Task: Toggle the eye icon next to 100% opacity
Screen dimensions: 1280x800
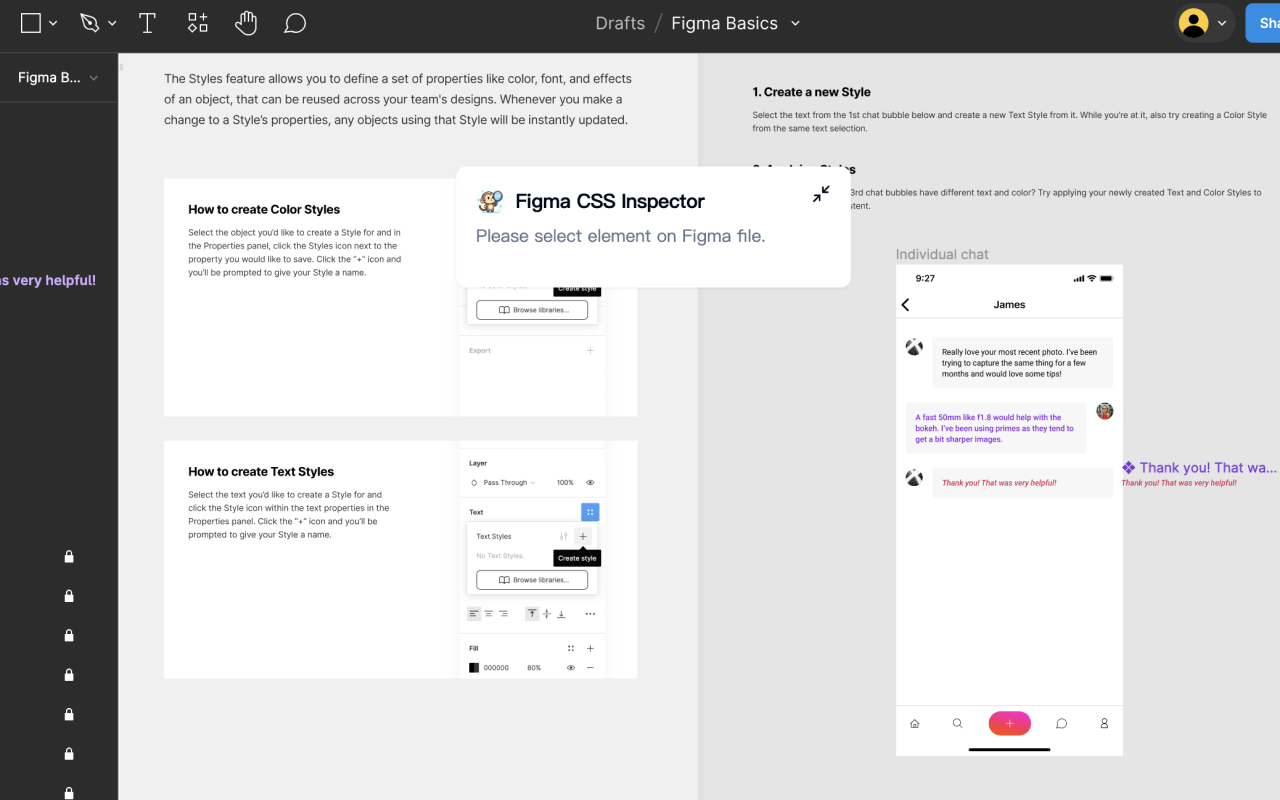Action: click(590, 483)
